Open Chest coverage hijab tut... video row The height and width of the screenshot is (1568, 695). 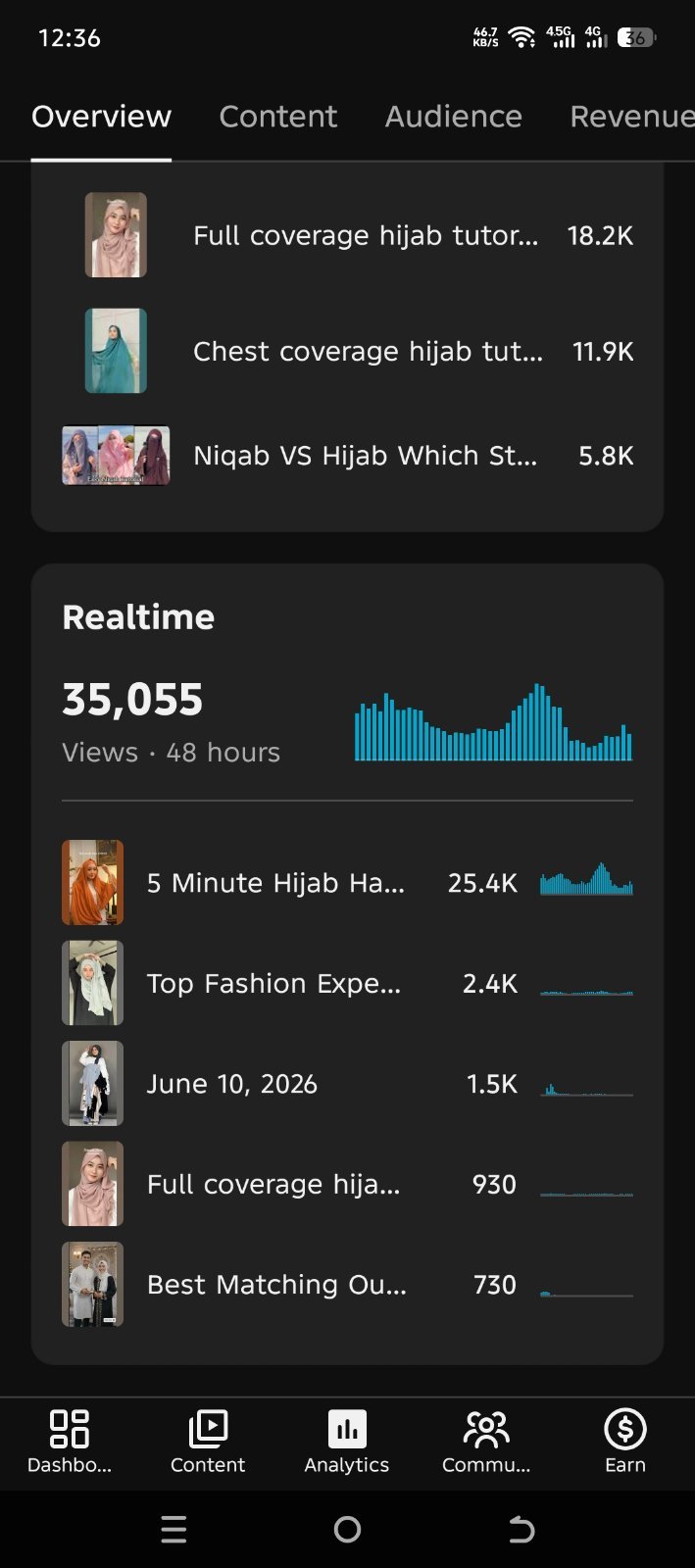coord(348,351)
